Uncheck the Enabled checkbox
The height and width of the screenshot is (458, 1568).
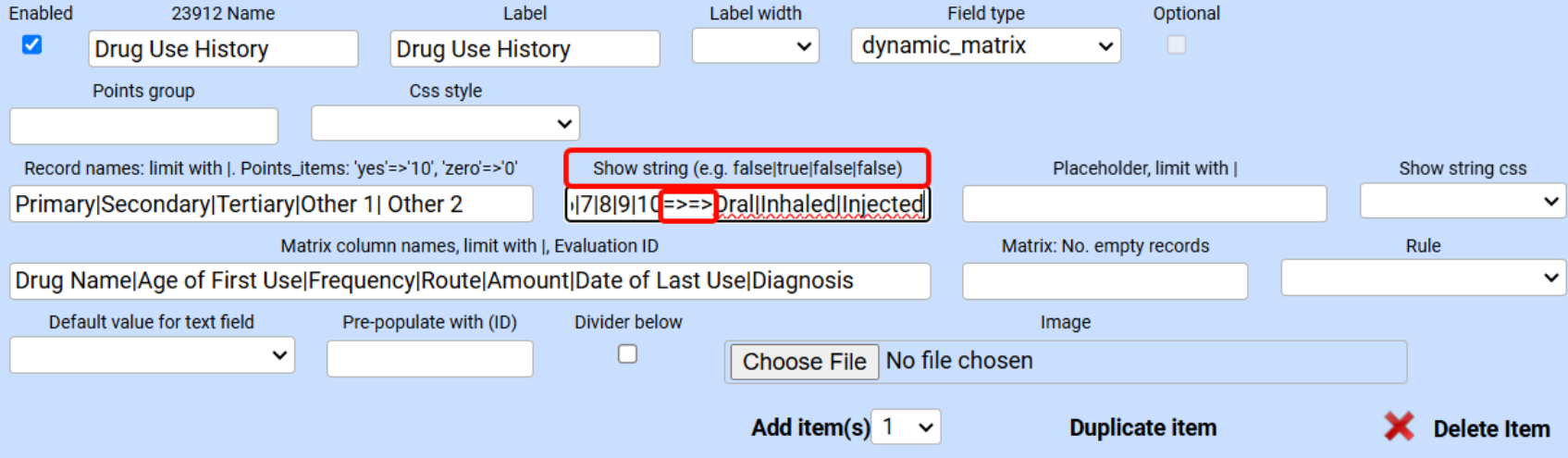pyautogui.click(x=32, y=44)
